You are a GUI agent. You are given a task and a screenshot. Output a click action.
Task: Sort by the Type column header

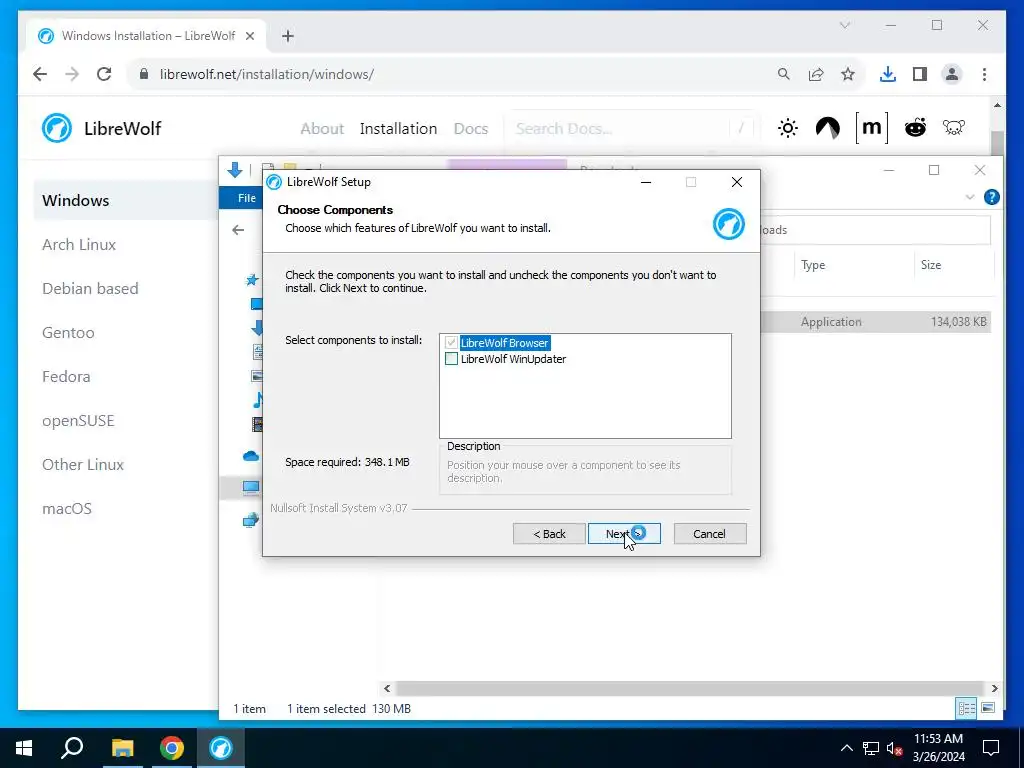pos(813,264)
